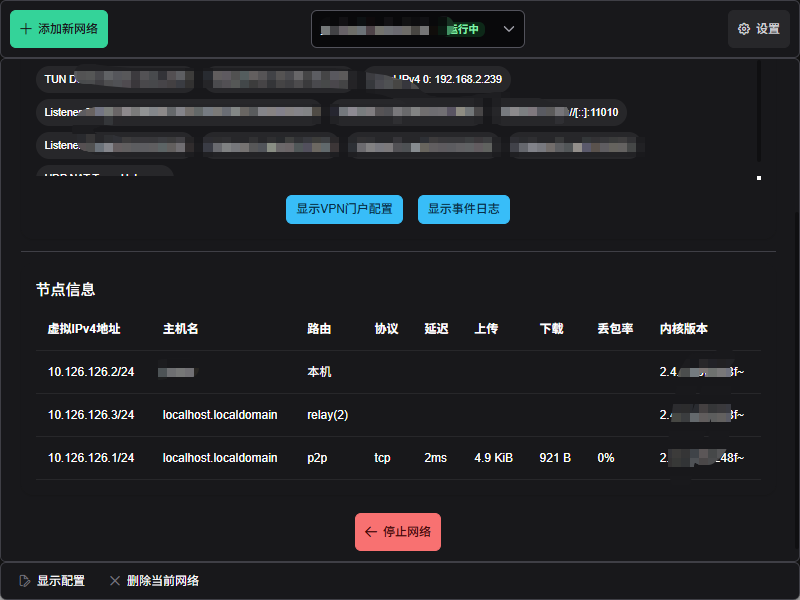
Task: Click the info panel's vertical scrollbar
Action: coord(759,110)
